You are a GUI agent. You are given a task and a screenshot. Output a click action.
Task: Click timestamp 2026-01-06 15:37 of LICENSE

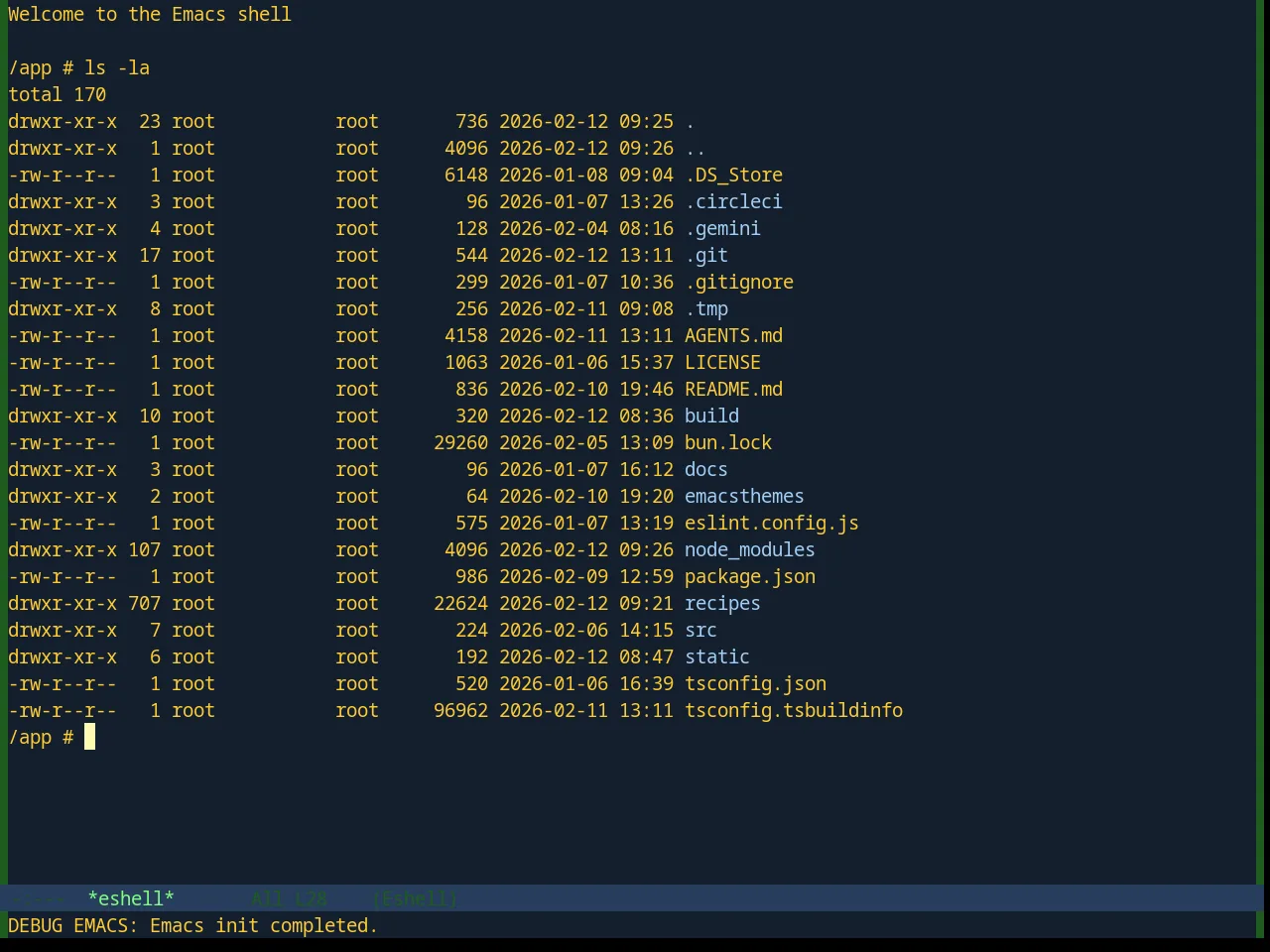click(x=586, y=362)
